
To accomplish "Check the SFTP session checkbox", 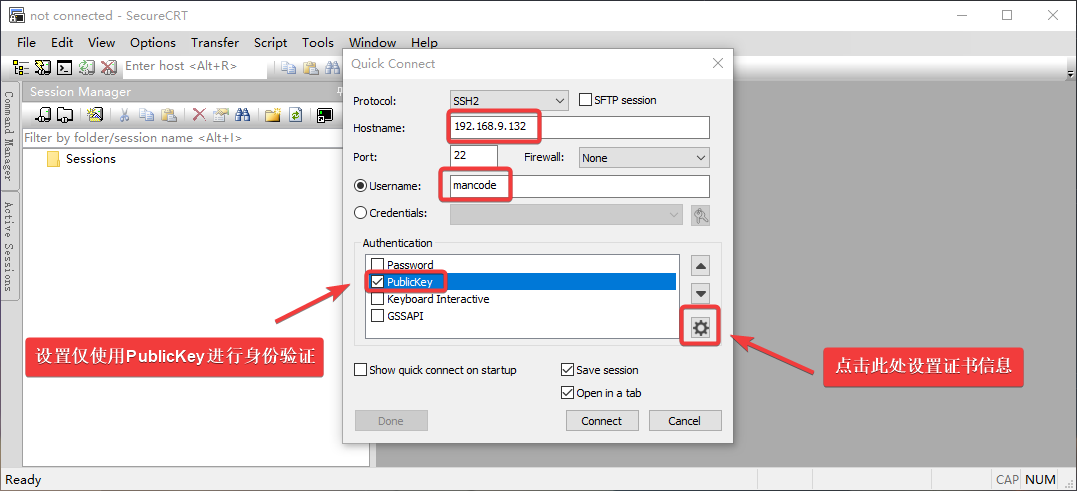I will tap(586, 100).
